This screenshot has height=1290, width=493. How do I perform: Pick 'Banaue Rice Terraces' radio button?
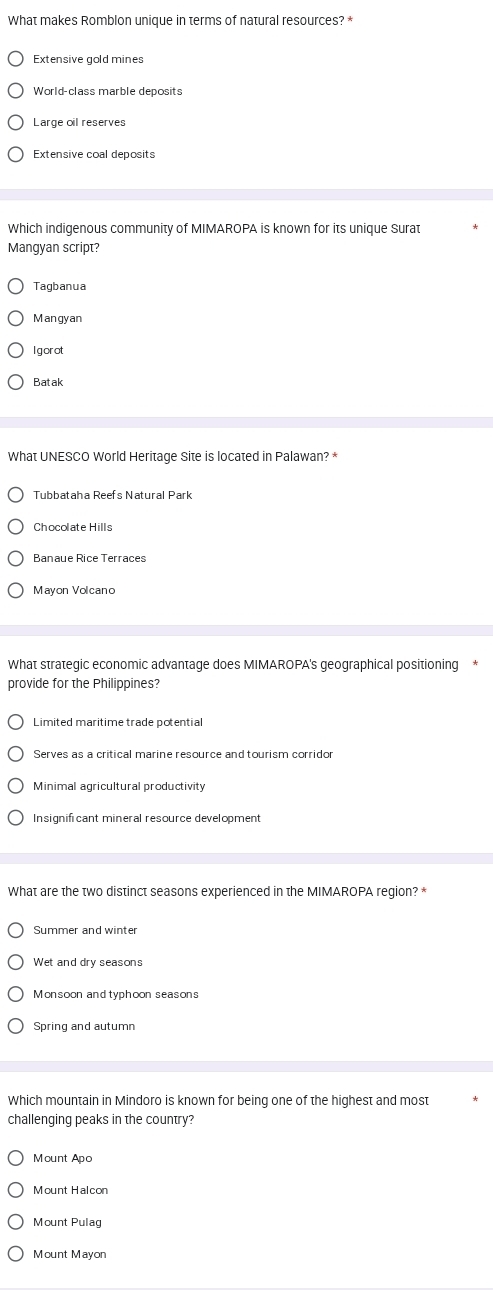pos(16,559)
